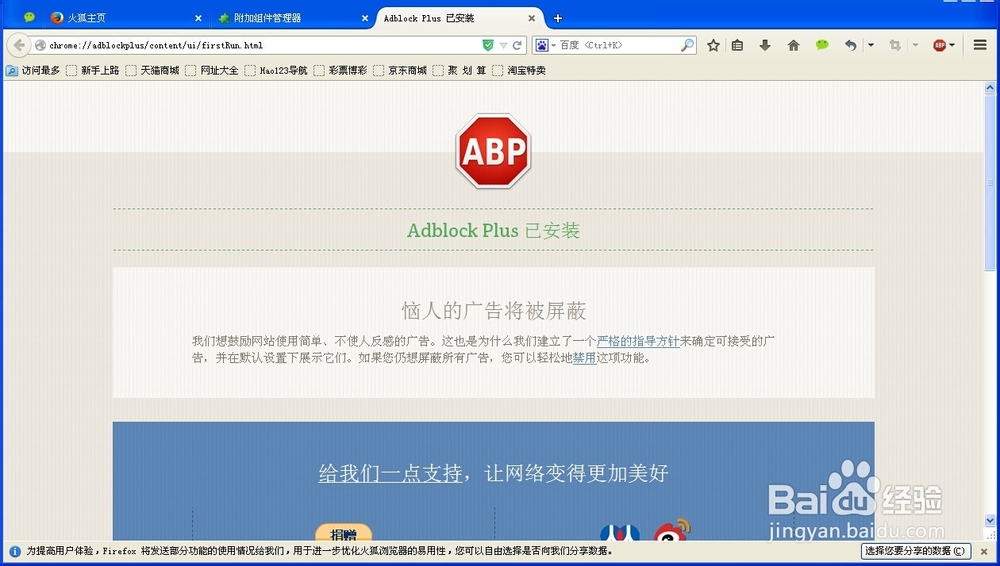Viewport: 1000px width, 566px height.
Task: Close the Adblock Plus 已安装 tab
Action: pos(531,19)
